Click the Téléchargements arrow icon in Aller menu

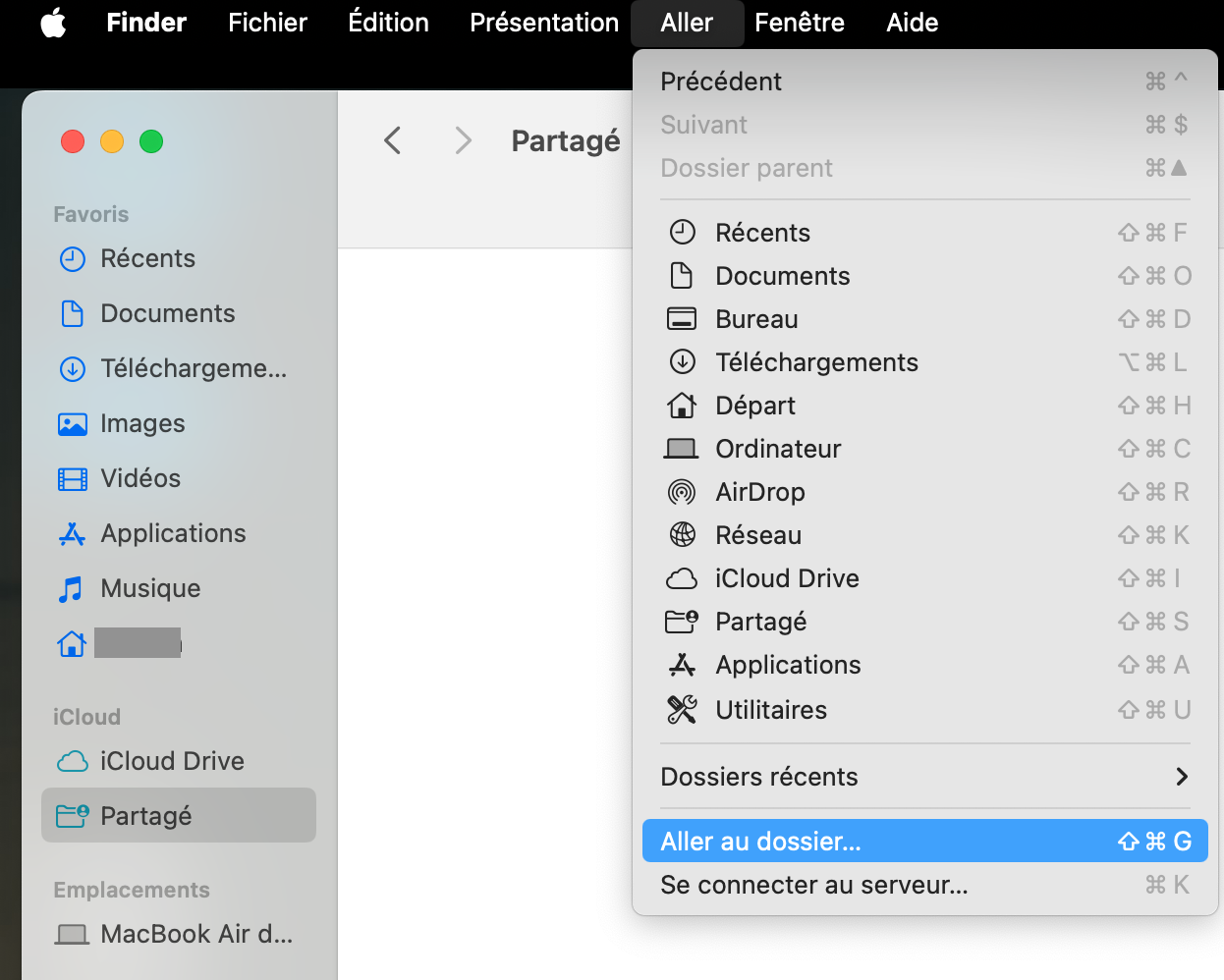pyautogui.click(x=683, y=362)
